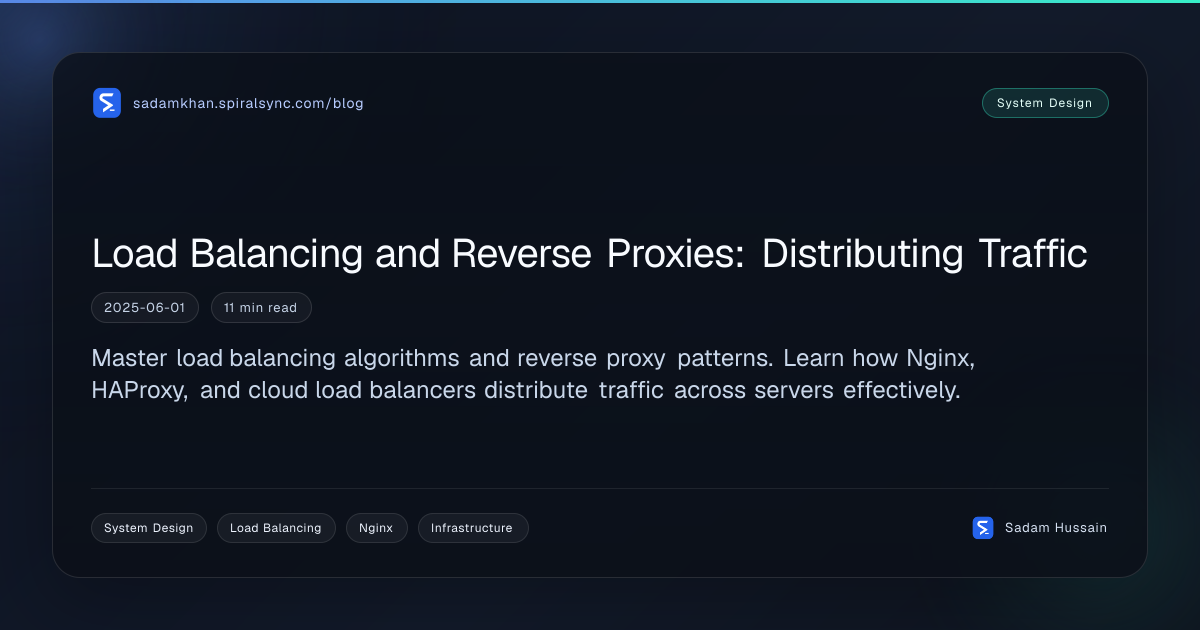Select the Load Balancing tag
This screenshot has width=1200, height=630.
pyautogui.click(x=276, y=528)
